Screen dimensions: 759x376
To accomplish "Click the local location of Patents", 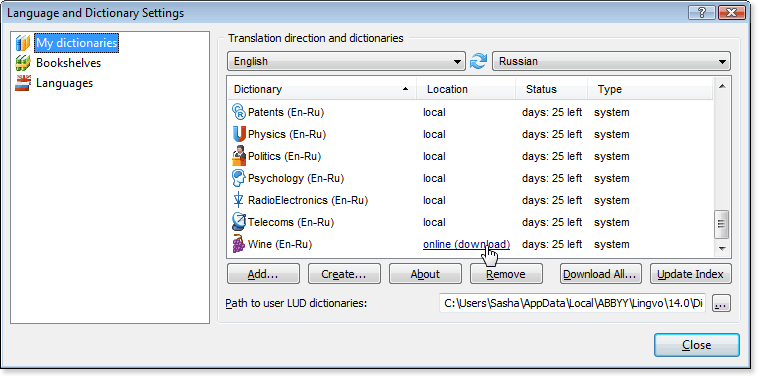I will pyautogui.click(x=434, y=112).
